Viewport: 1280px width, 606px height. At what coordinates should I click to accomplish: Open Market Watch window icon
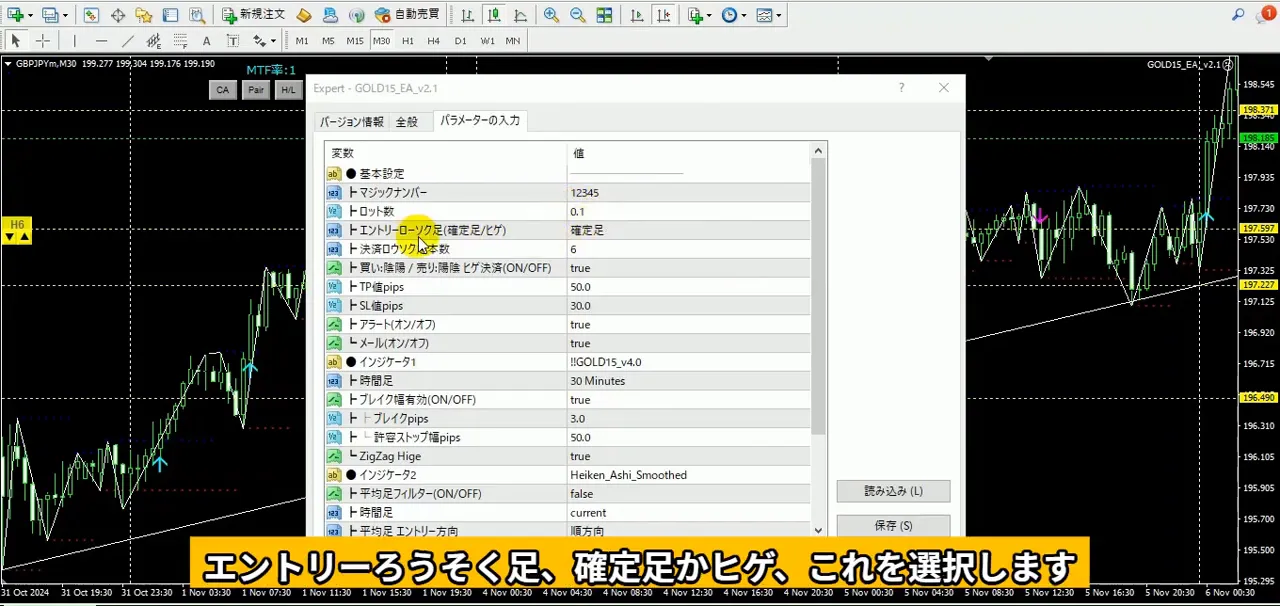click(x=91, y=15)
